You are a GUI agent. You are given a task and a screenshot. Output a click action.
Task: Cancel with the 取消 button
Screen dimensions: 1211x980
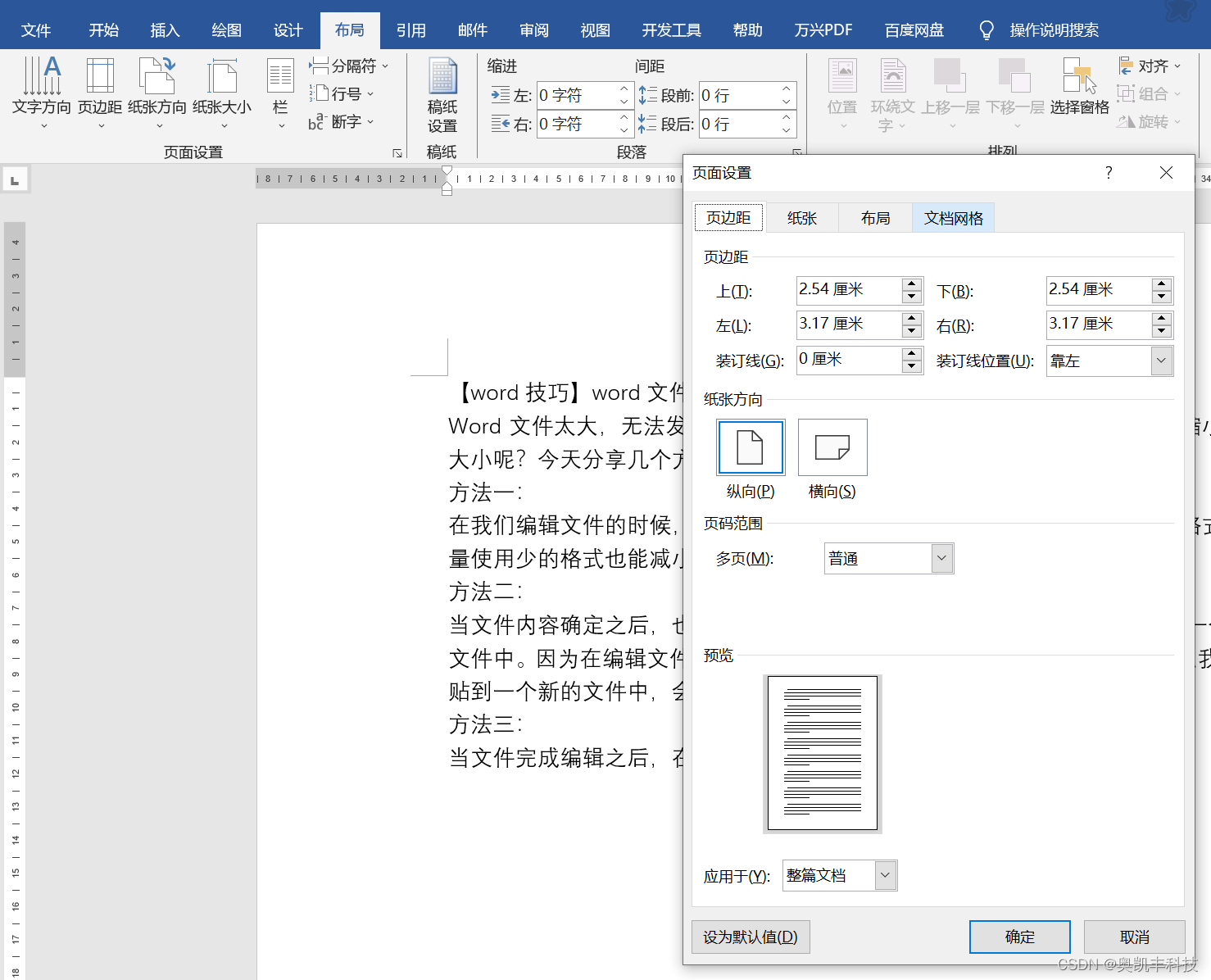pyautogui.click(x=1135, y=937)
